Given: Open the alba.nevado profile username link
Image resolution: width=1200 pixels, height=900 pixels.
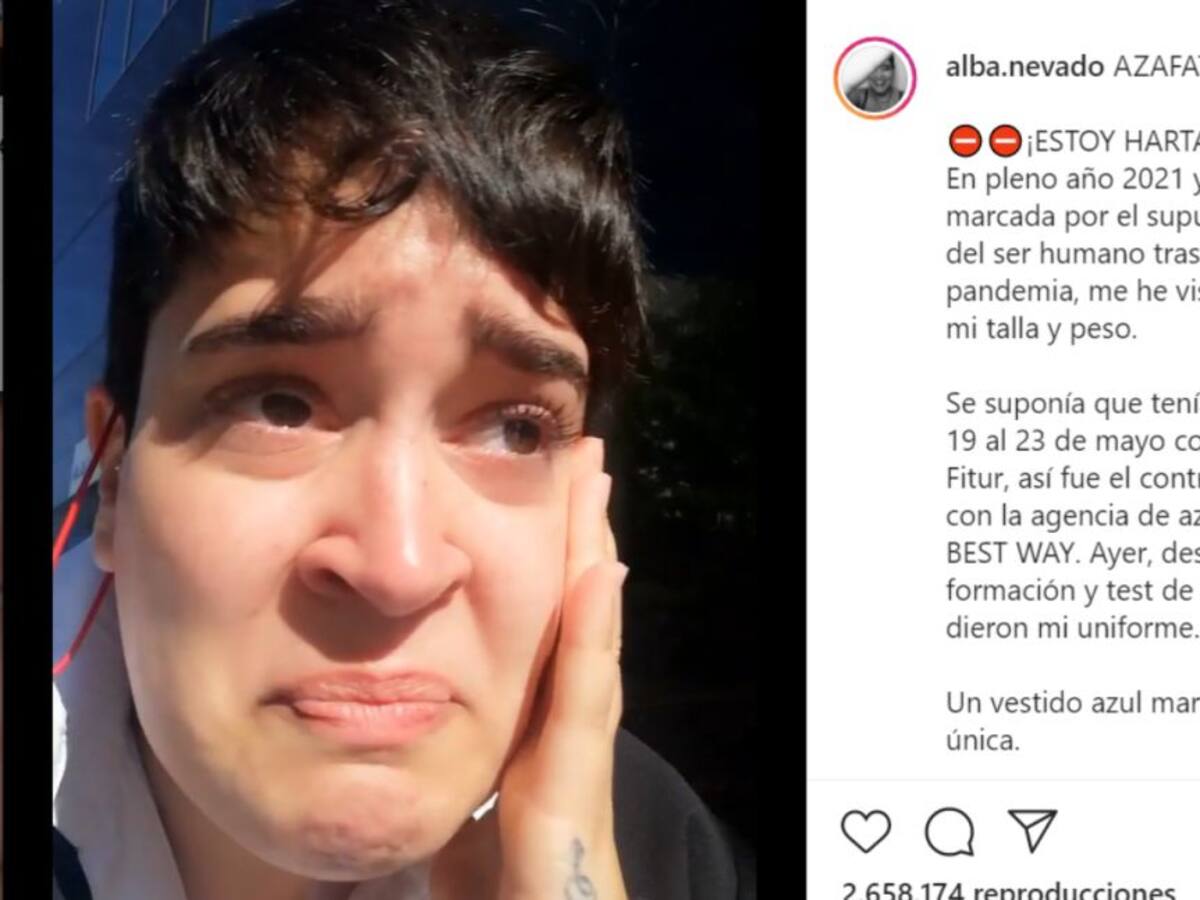Looking at the screenshot, I should pyautogui.click(x=1025, y=67).
